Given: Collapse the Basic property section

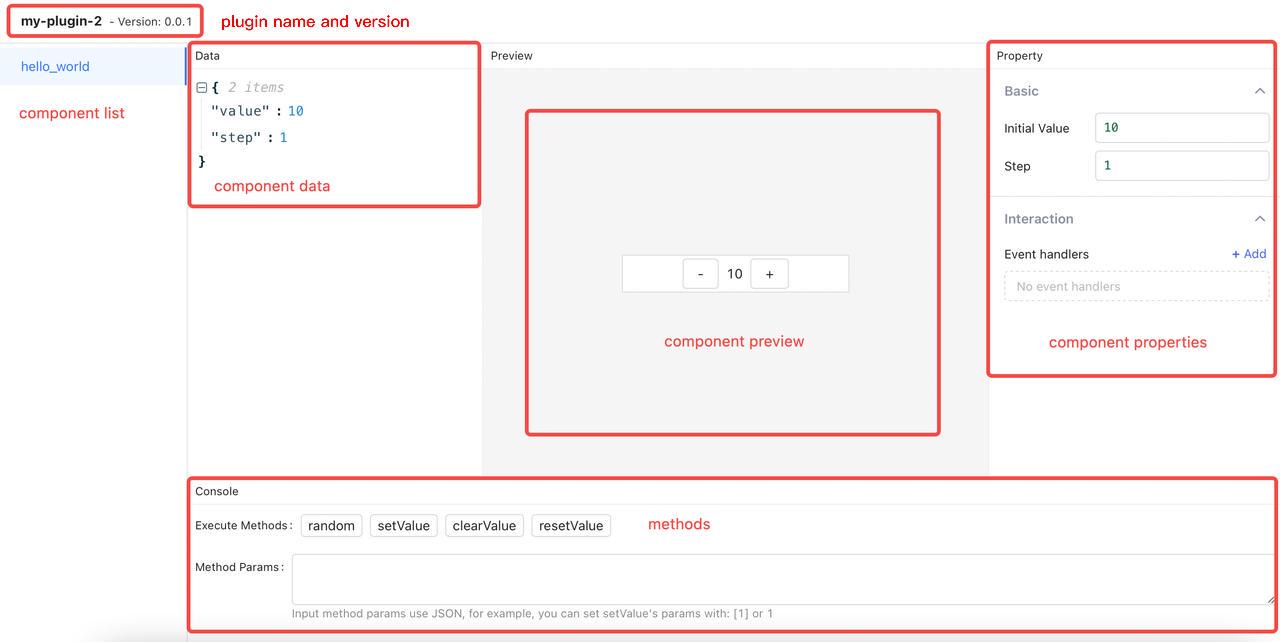Looking at the screenshot, I should point(1259,91).
